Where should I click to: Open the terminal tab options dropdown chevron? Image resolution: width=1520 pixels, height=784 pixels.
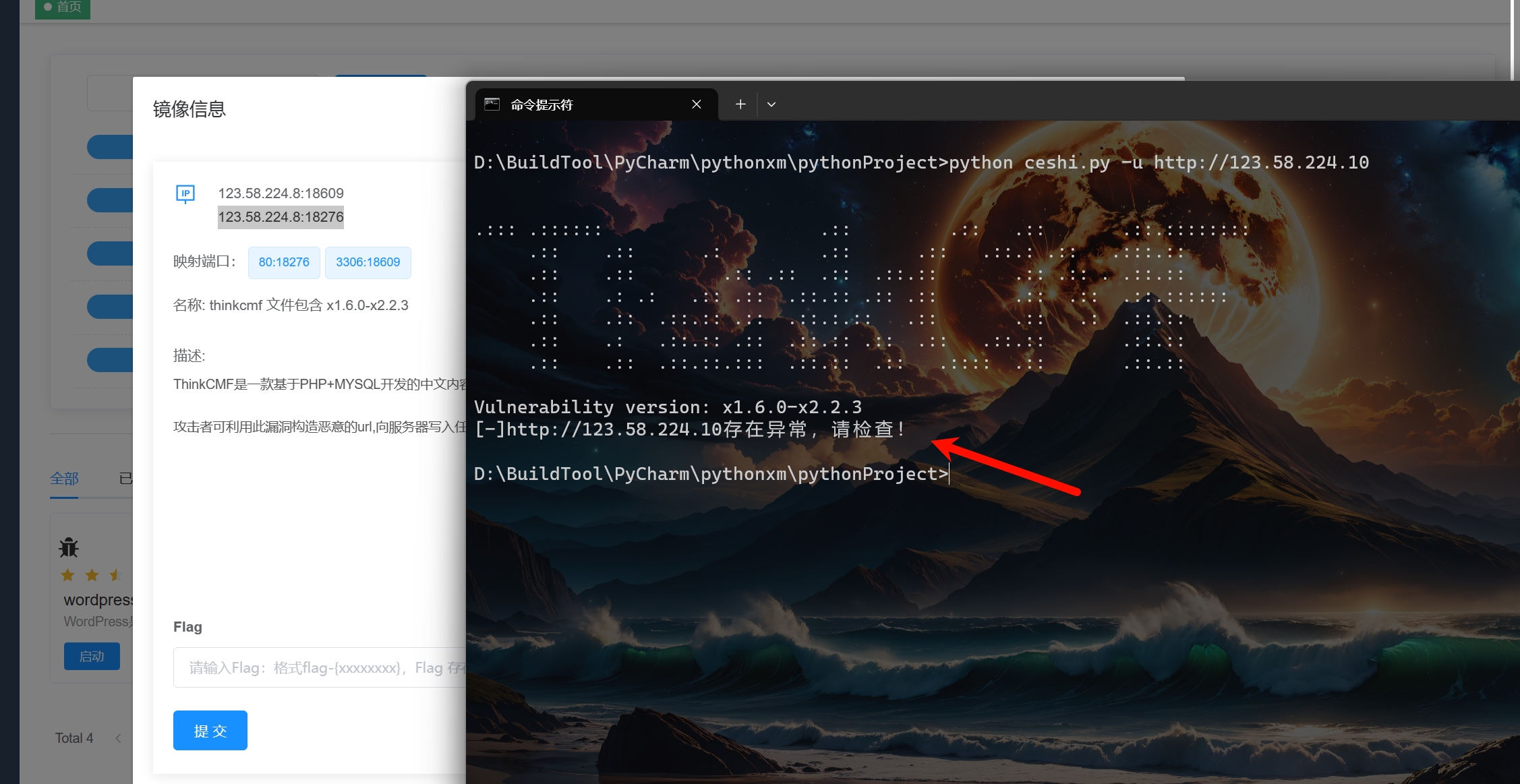click(x=771, y=104)
